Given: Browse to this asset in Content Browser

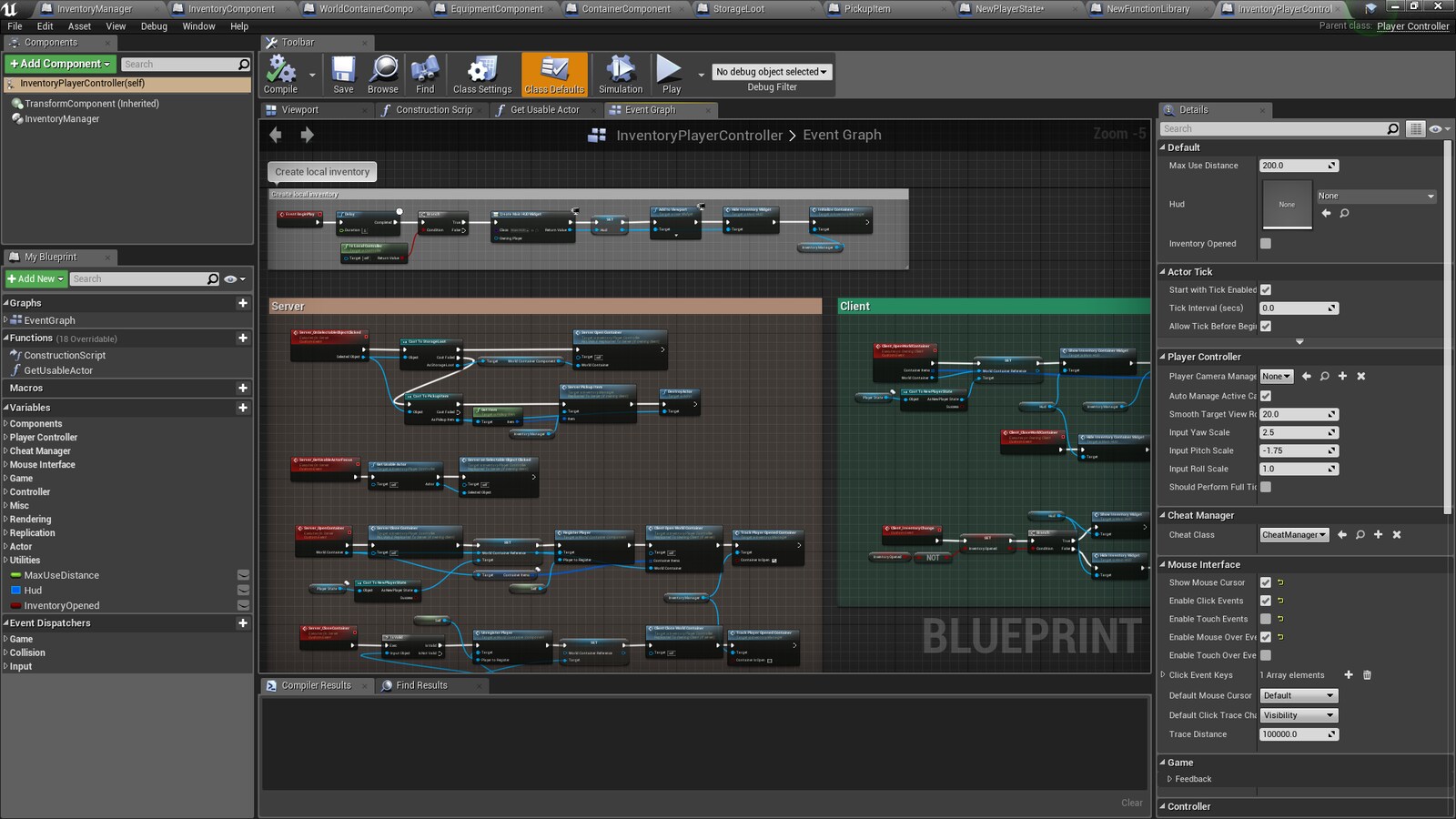Looking at the screenshot, I should [382, 73].
